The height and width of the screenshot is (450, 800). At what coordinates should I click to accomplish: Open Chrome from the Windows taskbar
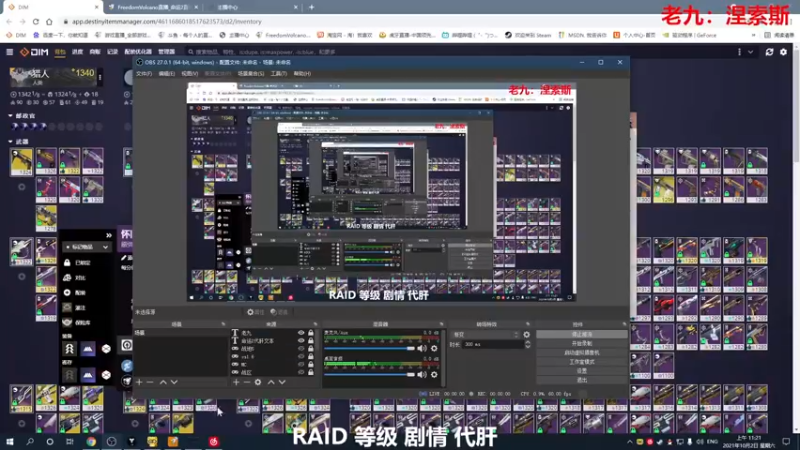point(91,441)
